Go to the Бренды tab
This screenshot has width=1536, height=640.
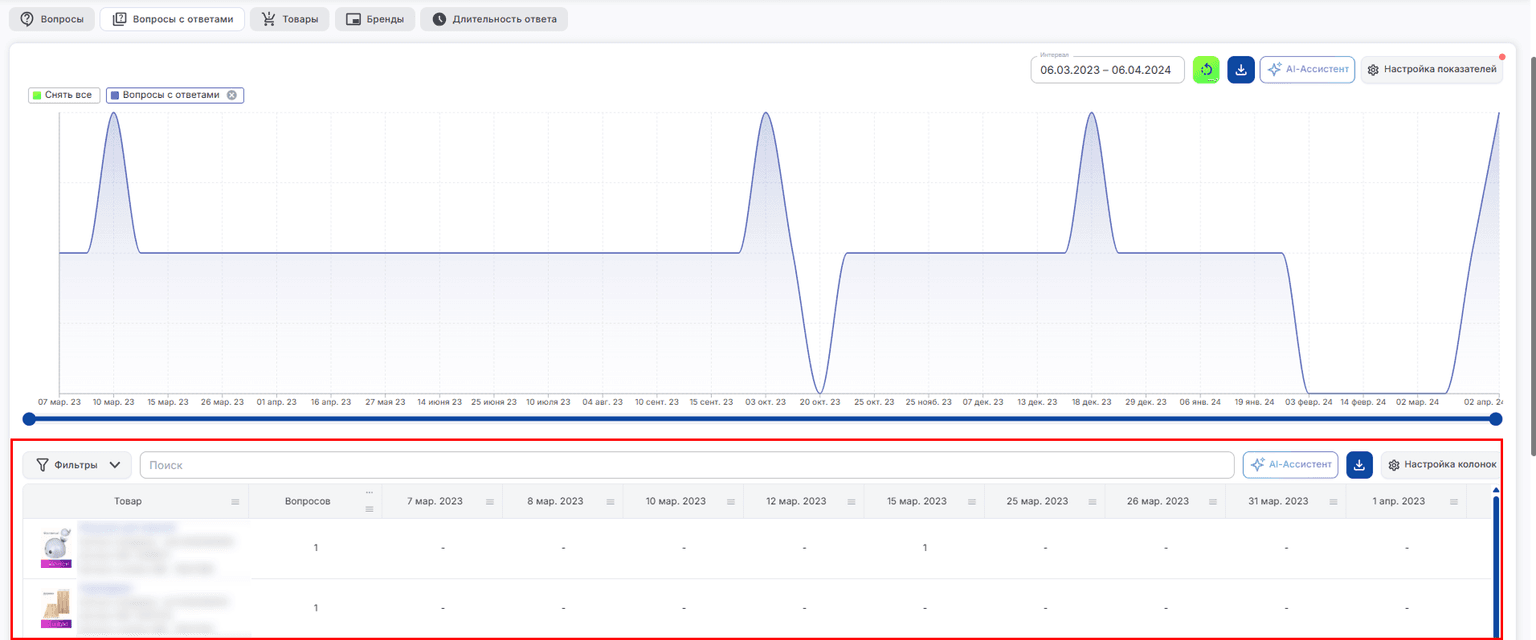pyautogui.click(x=374, y=19)
